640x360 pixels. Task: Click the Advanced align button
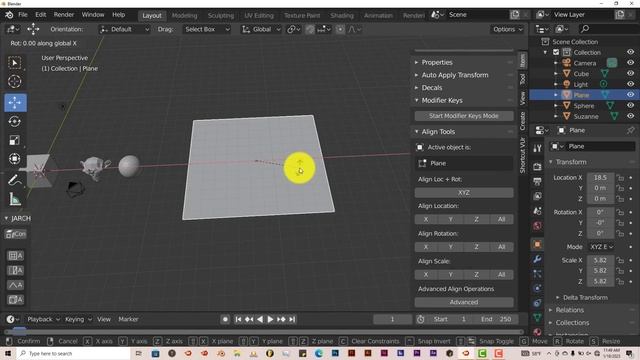pyautogui.click(x=464, y=302)
